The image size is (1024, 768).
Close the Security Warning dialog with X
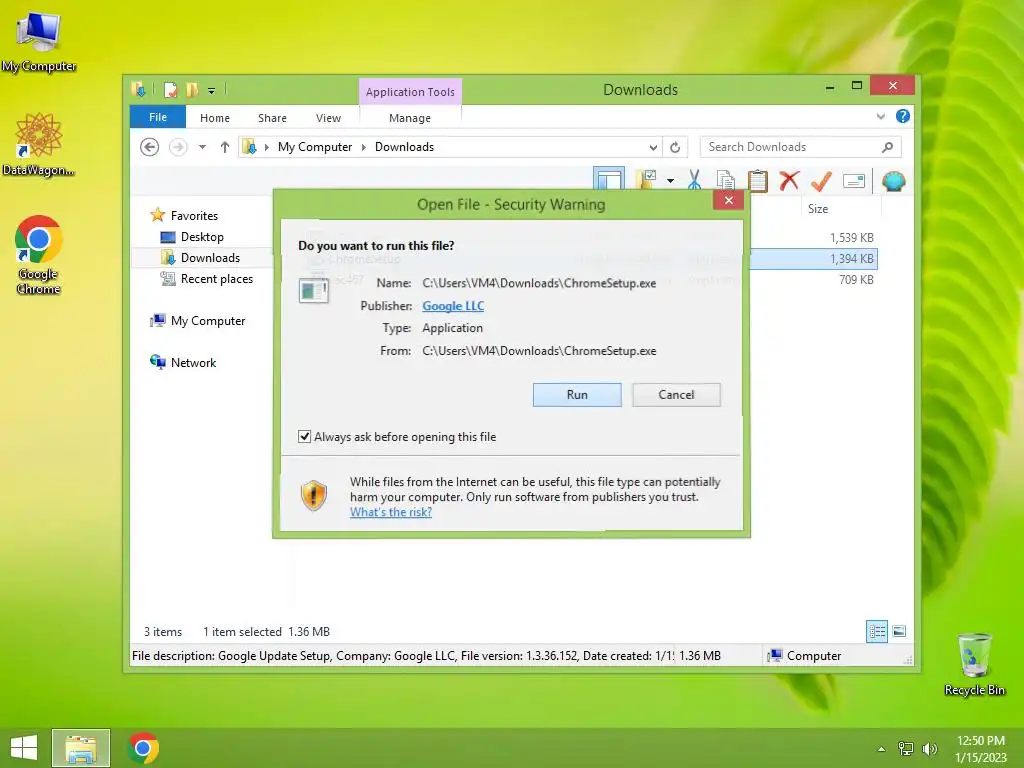(729, 200)
